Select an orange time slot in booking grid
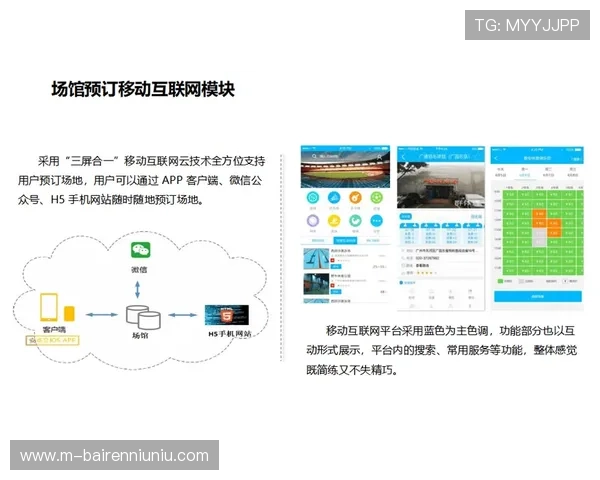 [540, 213]
